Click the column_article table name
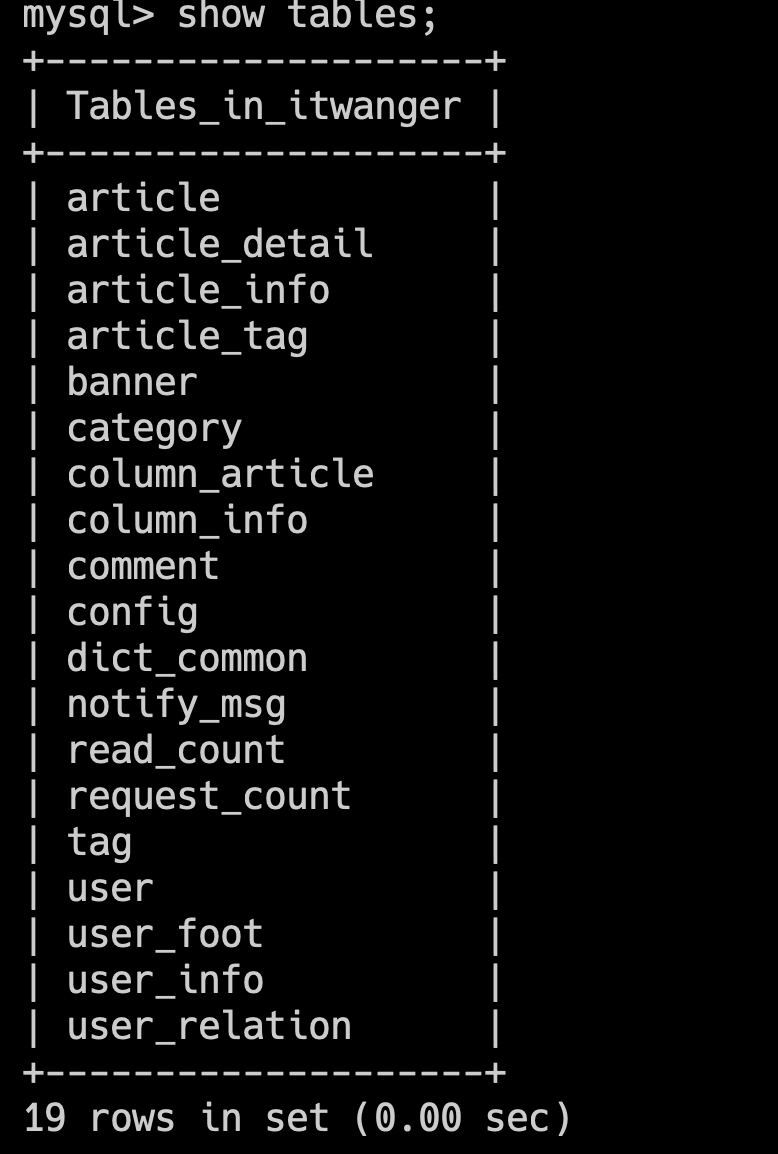The width and height of the screenshot is (778, 1154). (220, 474)
